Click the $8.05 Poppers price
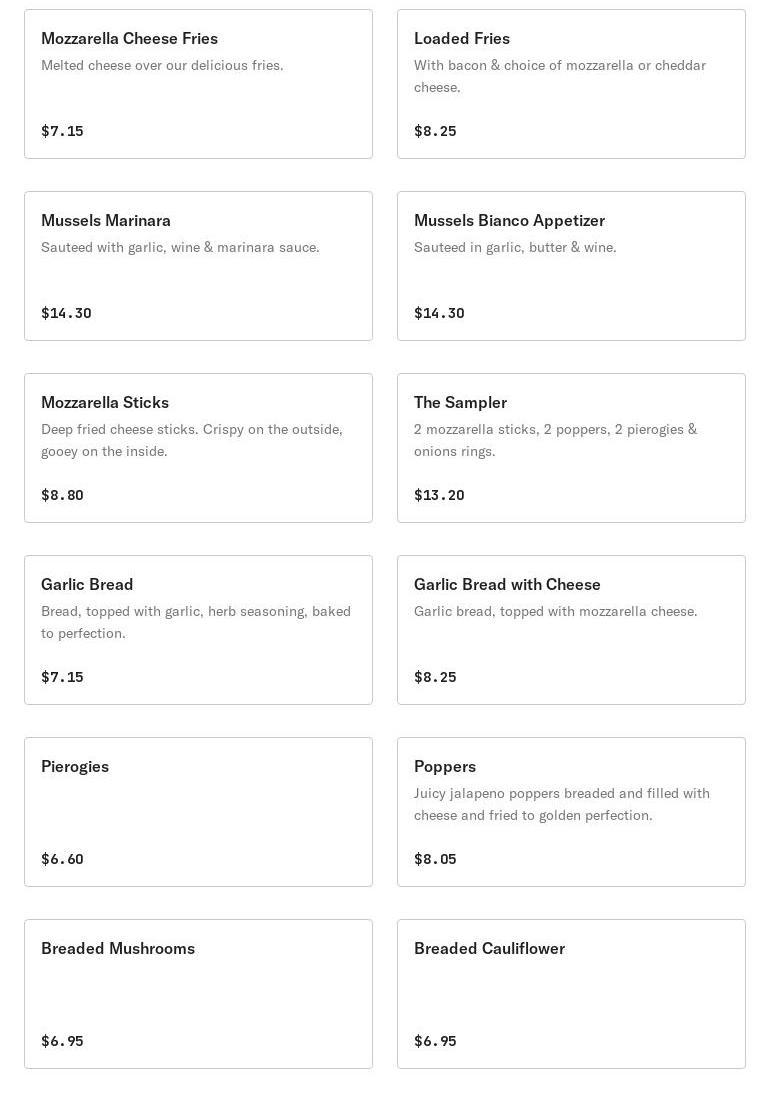Image resolution: width=770 pixels, height=1095 pixels. (x=435, y=859)
